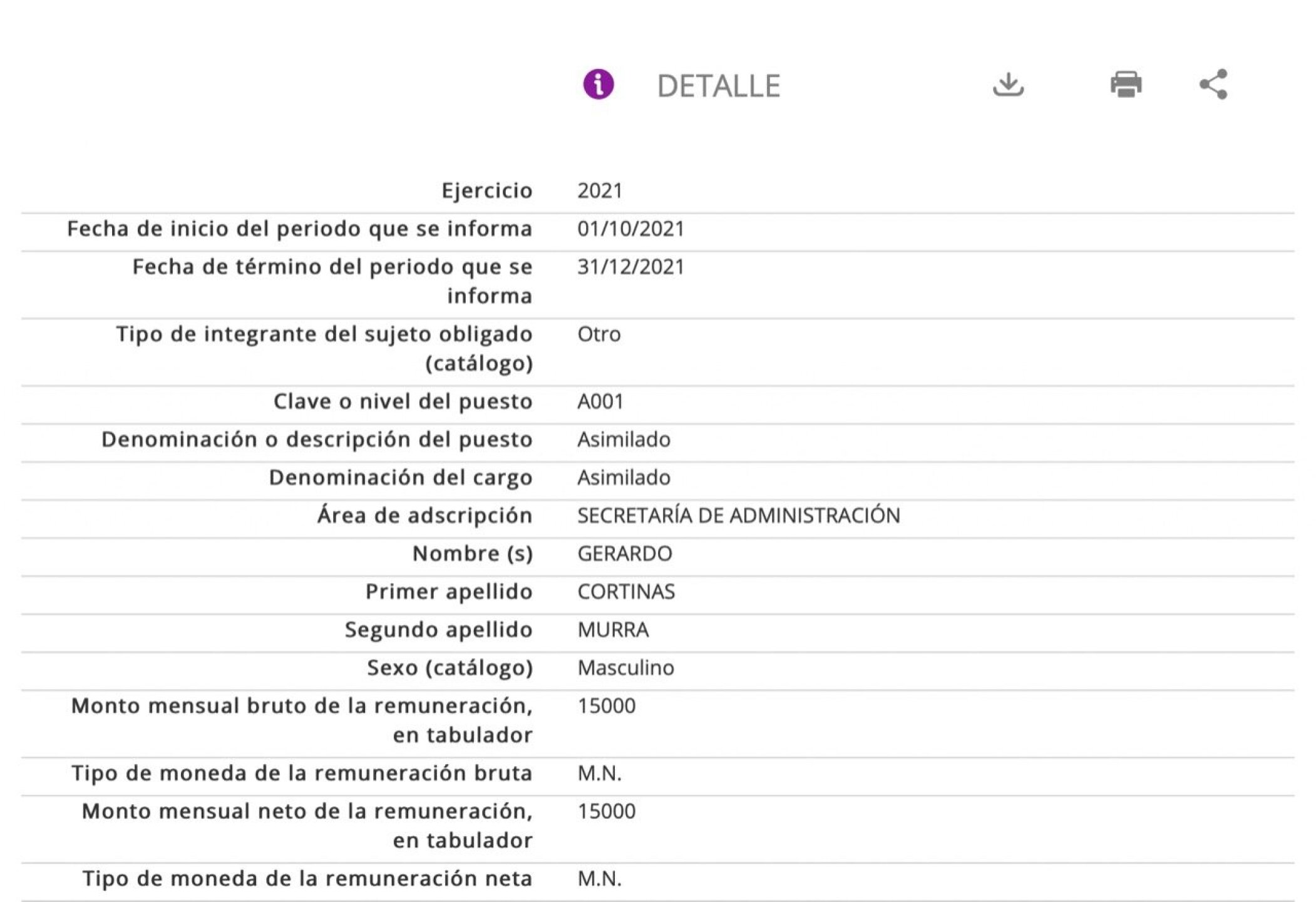This screenshot has width=1316, height=902.
Task: Click SECRETARÍA DE ADMINISTRACIÓN text
Action: (x=738, y=516)
